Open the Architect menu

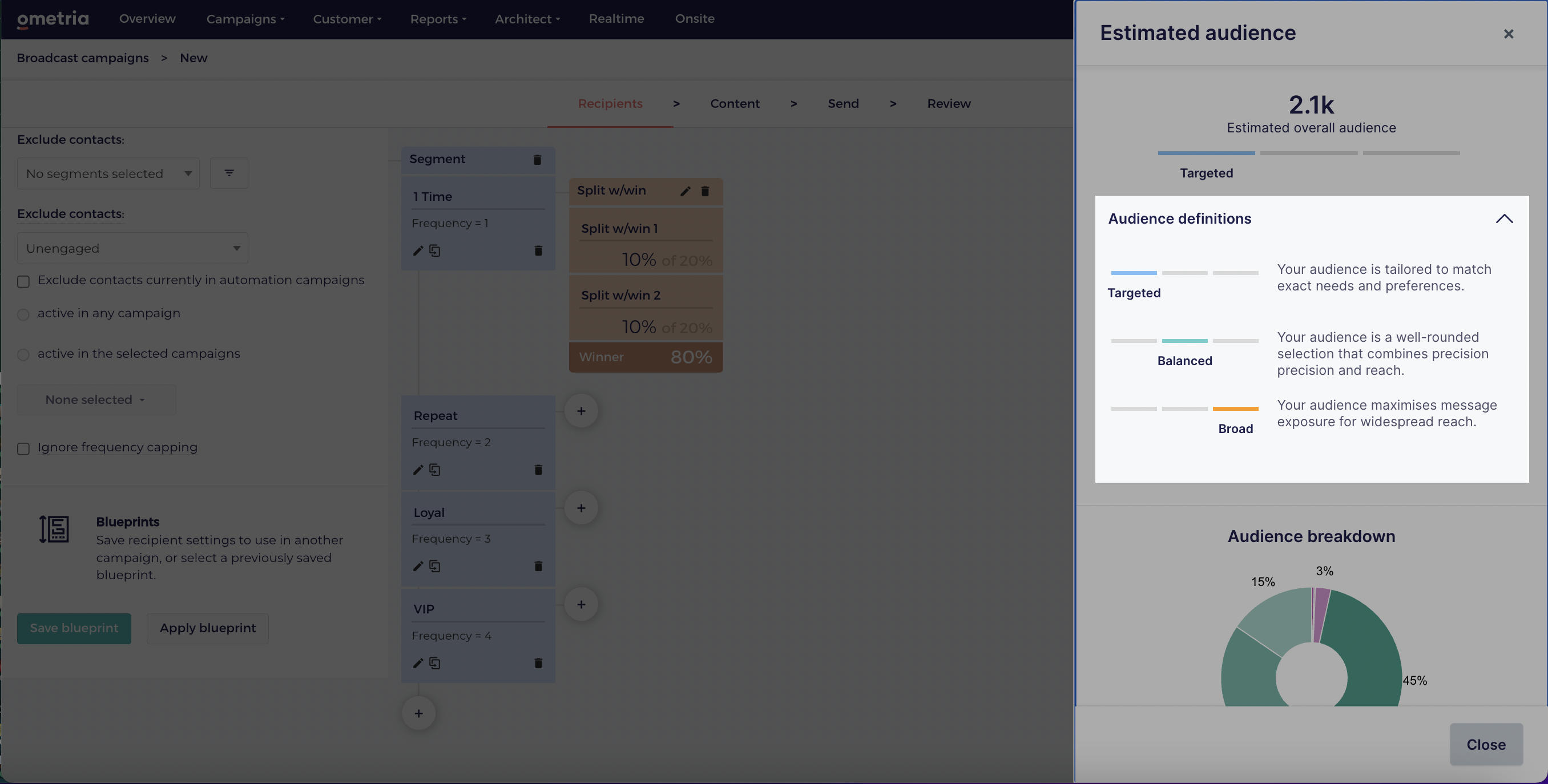(527, 19)
